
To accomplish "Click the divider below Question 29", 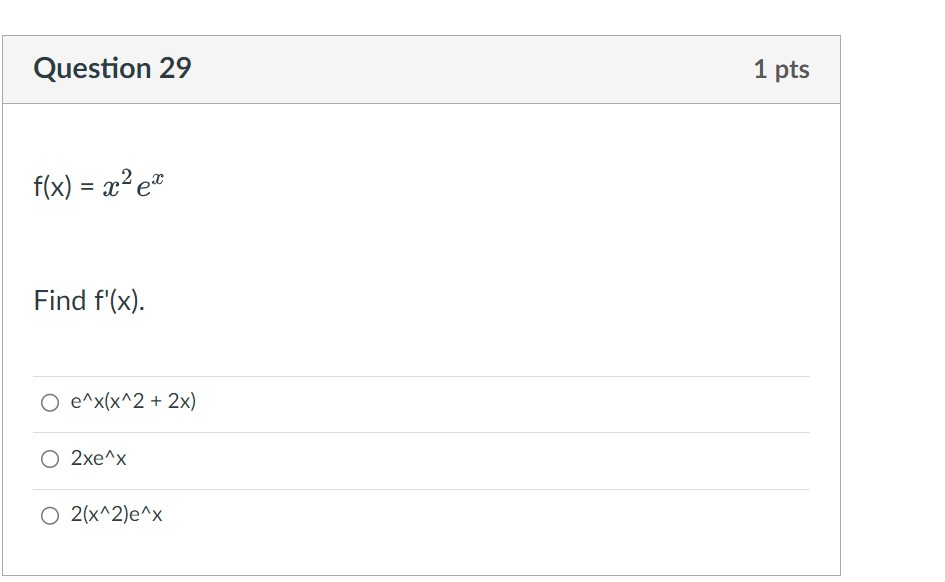I will 420,102.
